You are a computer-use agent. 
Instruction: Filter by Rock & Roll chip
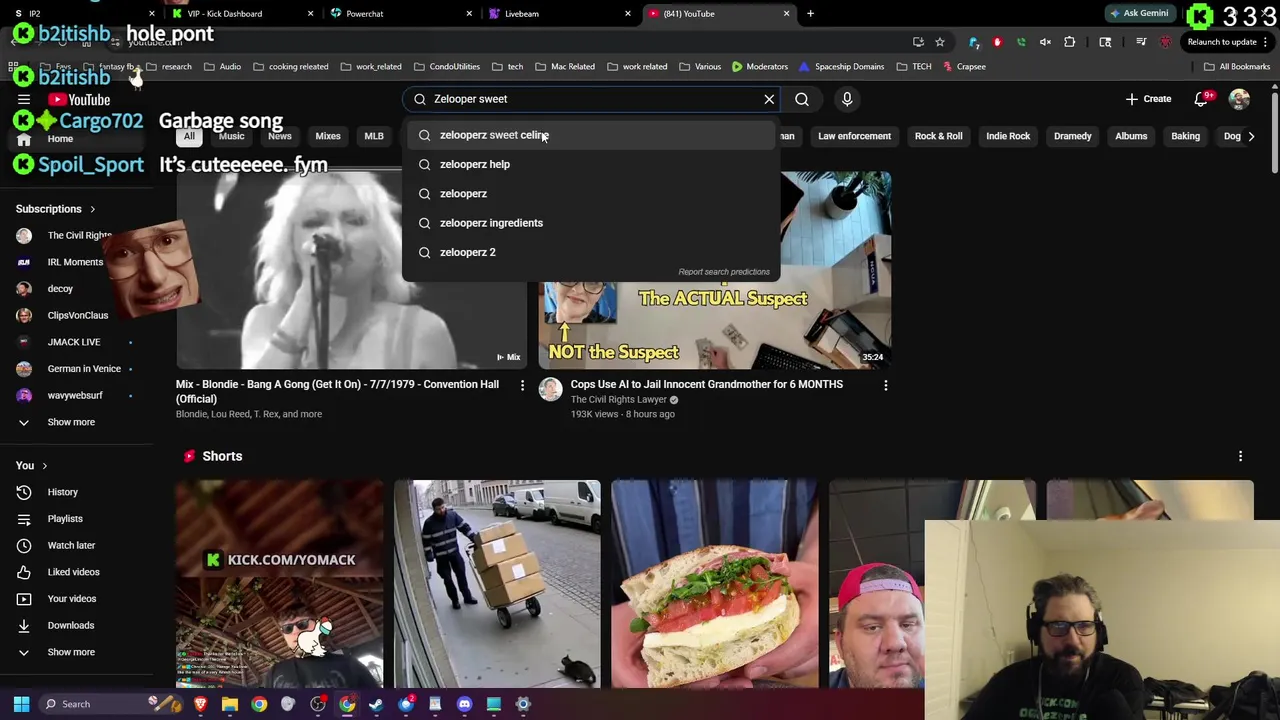coord(938,136)
